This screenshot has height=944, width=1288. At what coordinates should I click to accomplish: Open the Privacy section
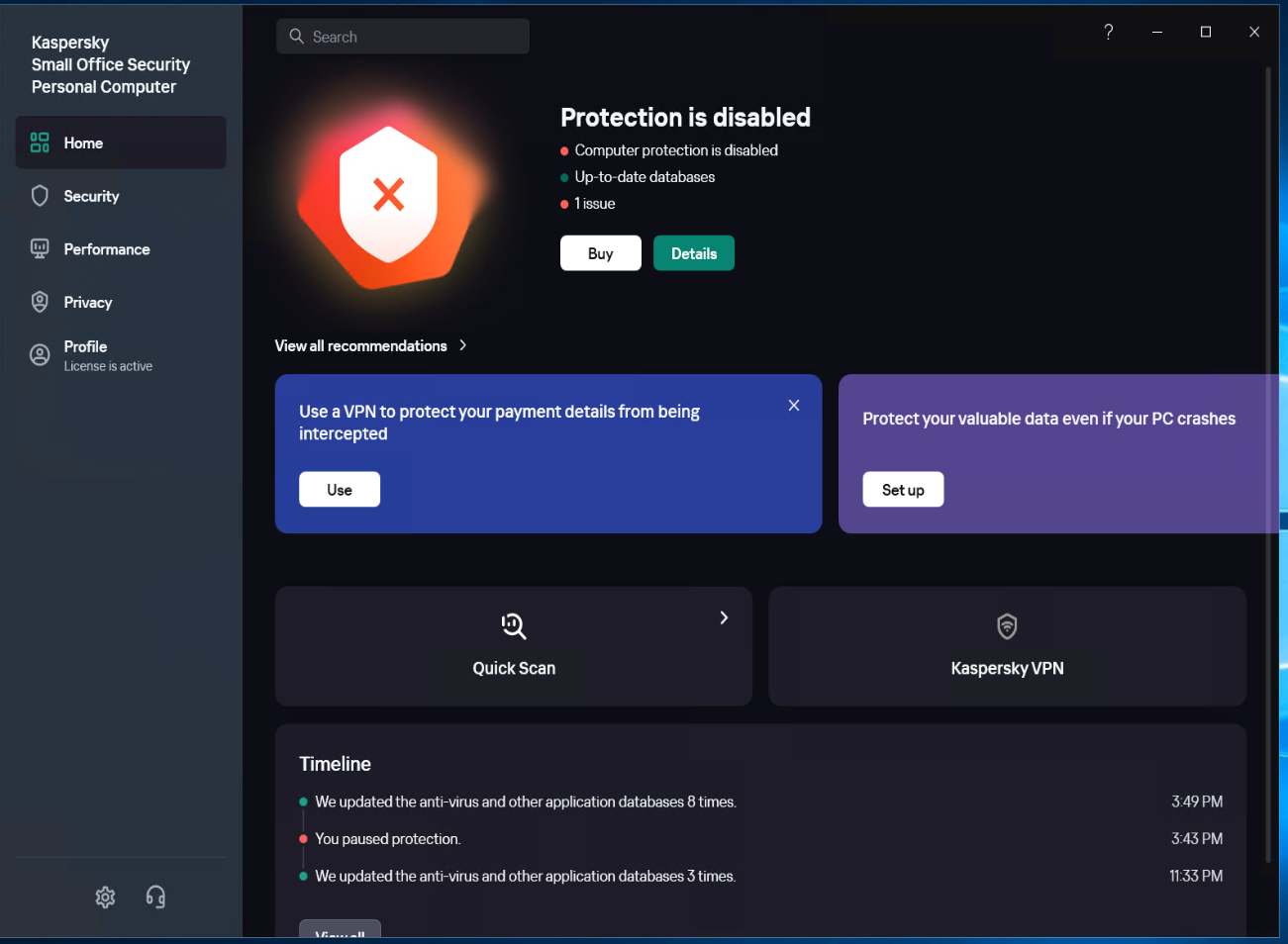[121, 303]
